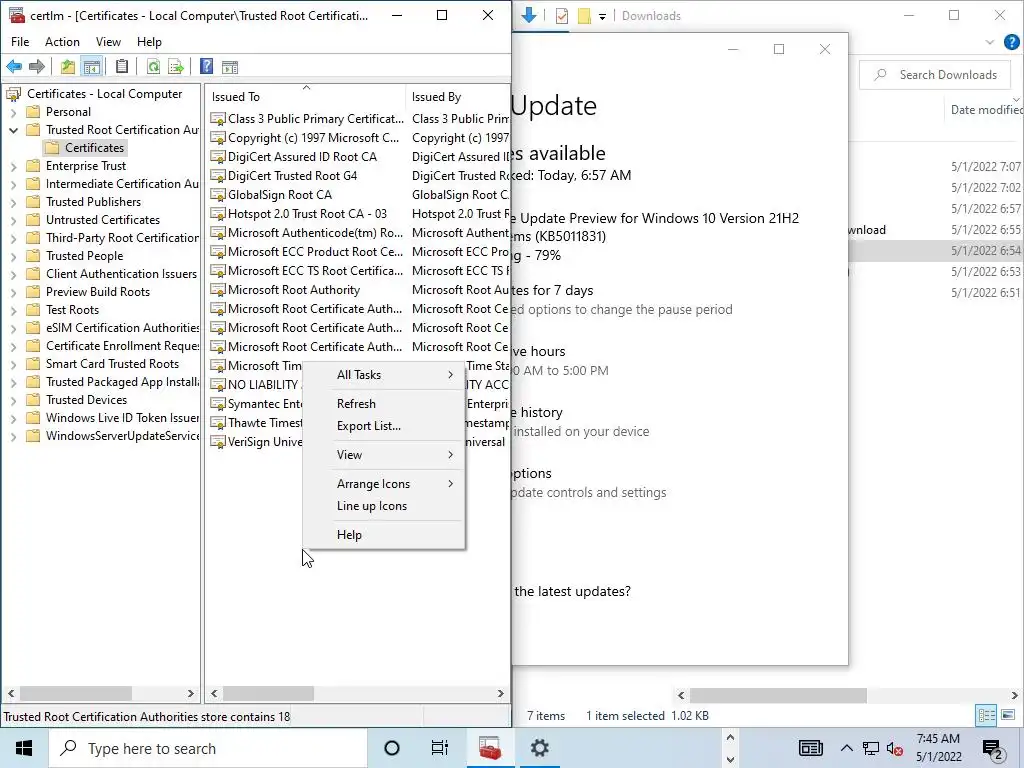Click the Back arrow in certlm toolbar
1024x768 pixels.
coord(14,67)
